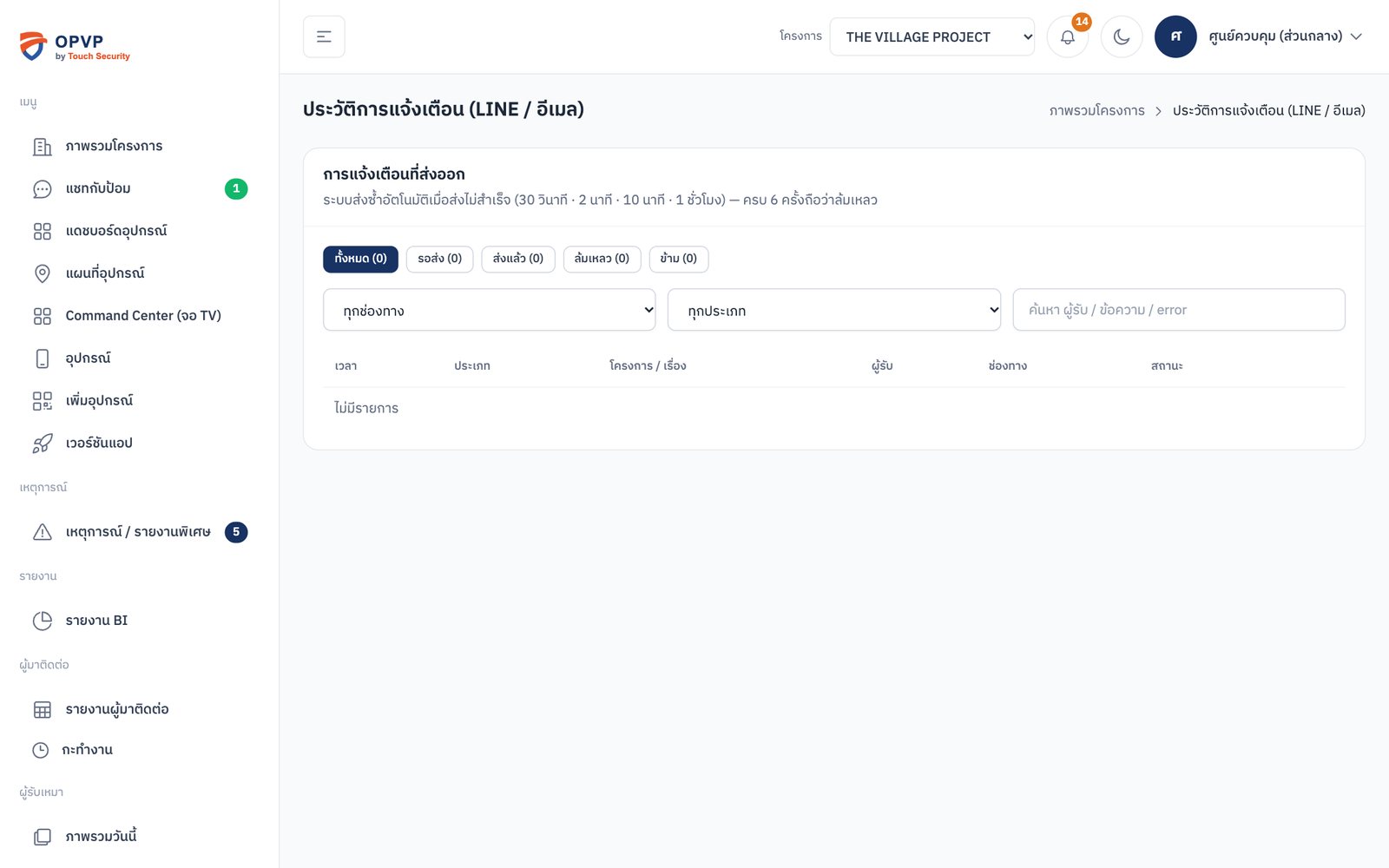Screen dimensions: 1389x868
Task: Click the Command Center (จอ TV) grid icon
Action: coord(42,316)
